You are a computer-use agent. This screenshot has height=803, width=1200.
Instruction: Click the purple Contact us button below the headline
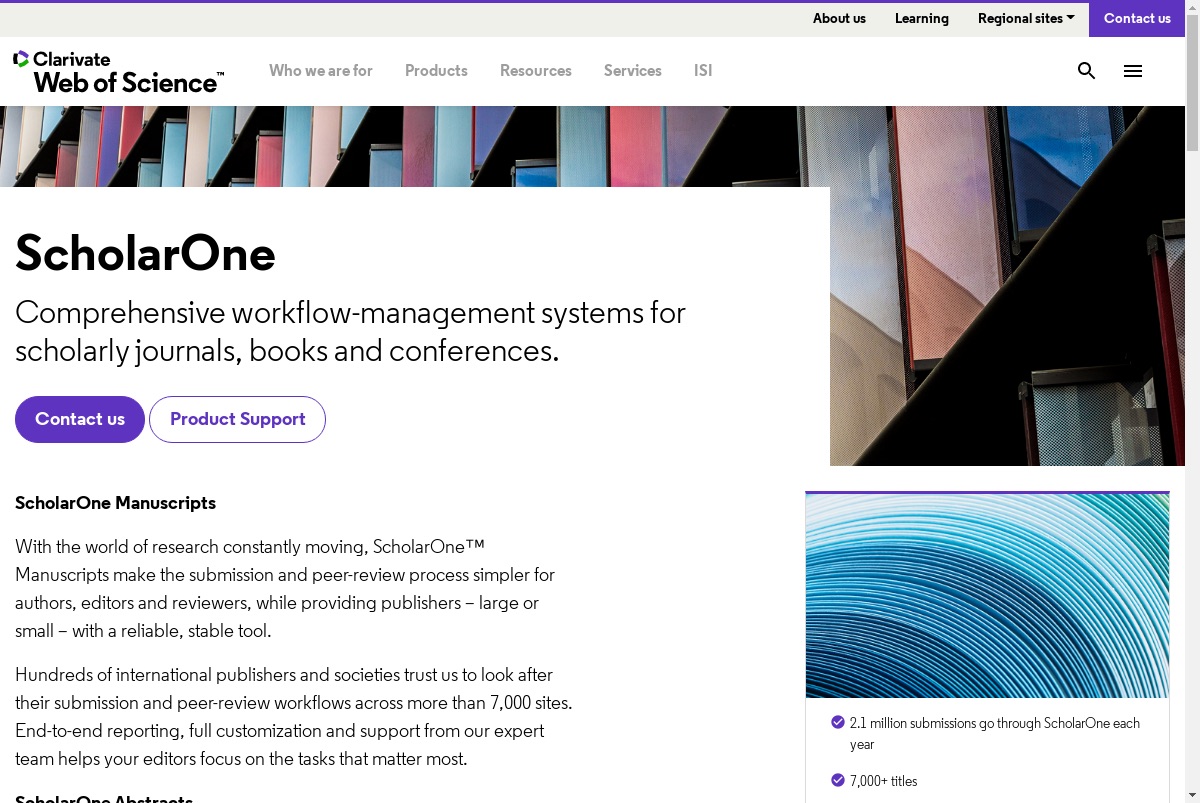tap(80, 419)
